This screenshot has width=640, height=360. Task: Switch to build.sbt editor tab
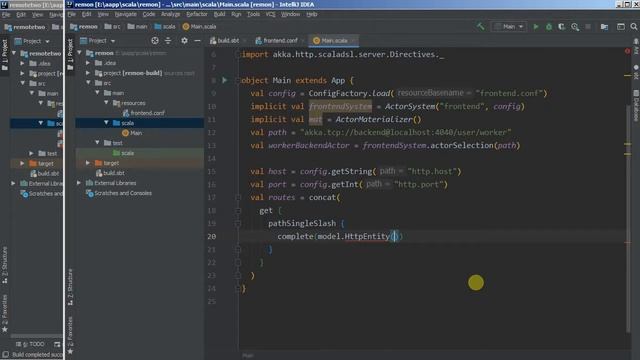click(228, 40)
